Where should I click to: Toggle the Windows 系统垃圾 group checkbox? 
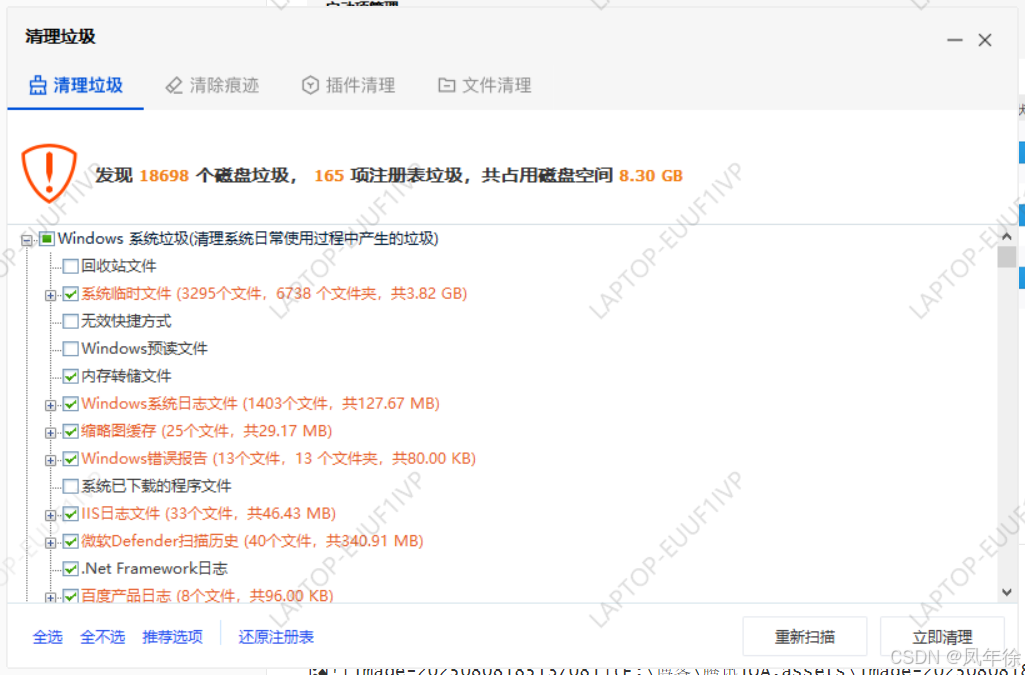pos(46,239)
